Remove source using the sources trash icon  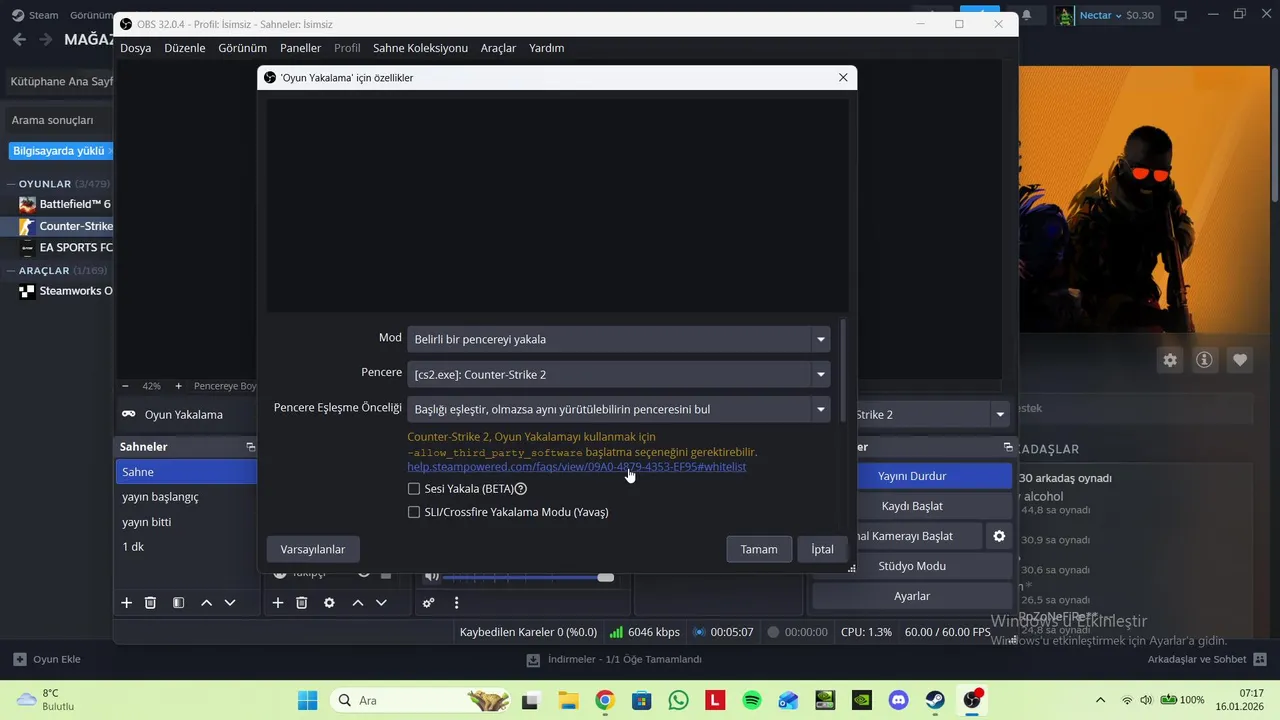point(301,603)
